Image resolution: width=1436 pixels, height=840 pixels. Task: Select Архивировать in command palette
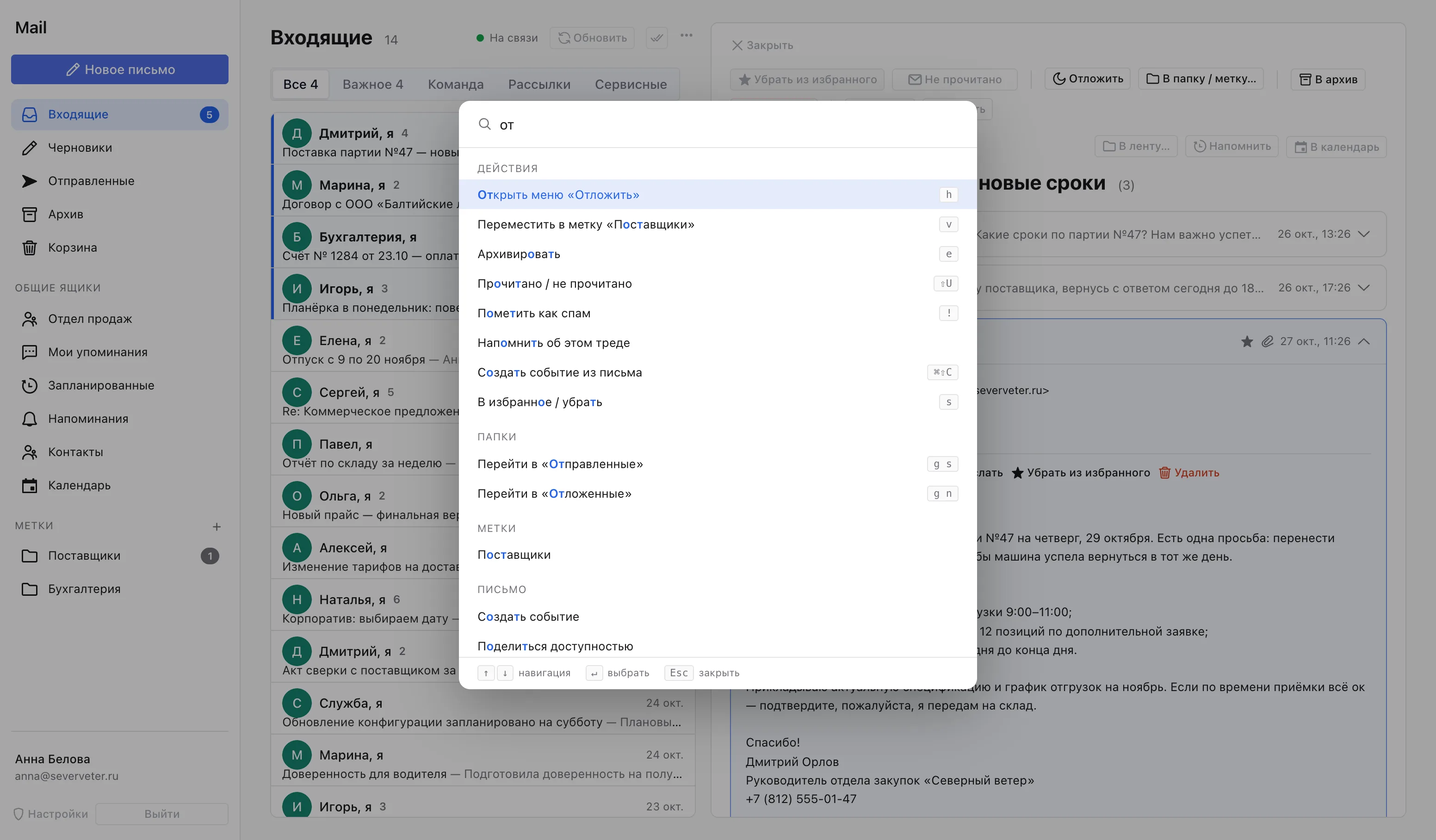point(718,254)
